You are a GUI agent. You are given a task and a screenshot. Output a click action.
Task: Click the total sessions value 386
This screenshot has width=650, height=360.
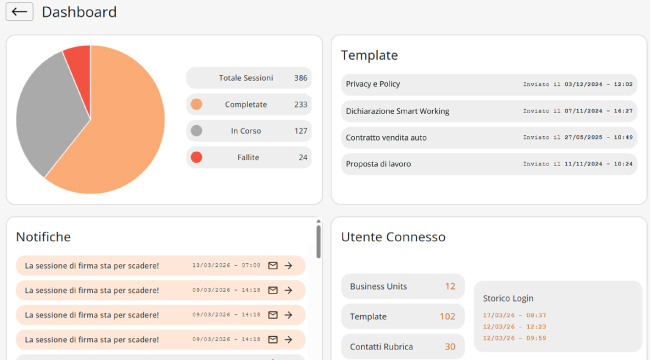tap(301, 78)
